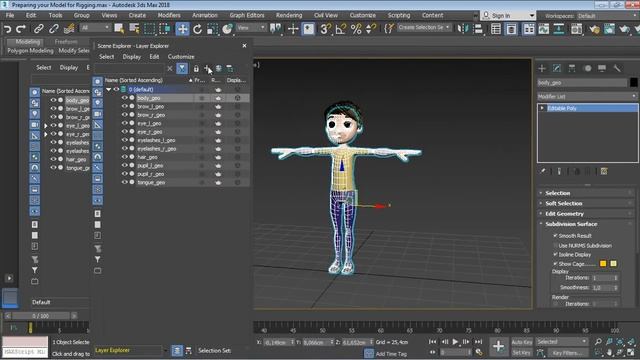This screenshot has height=360, width=640.
Task: Open the Create tab plus icon
Action: (542, 68)
